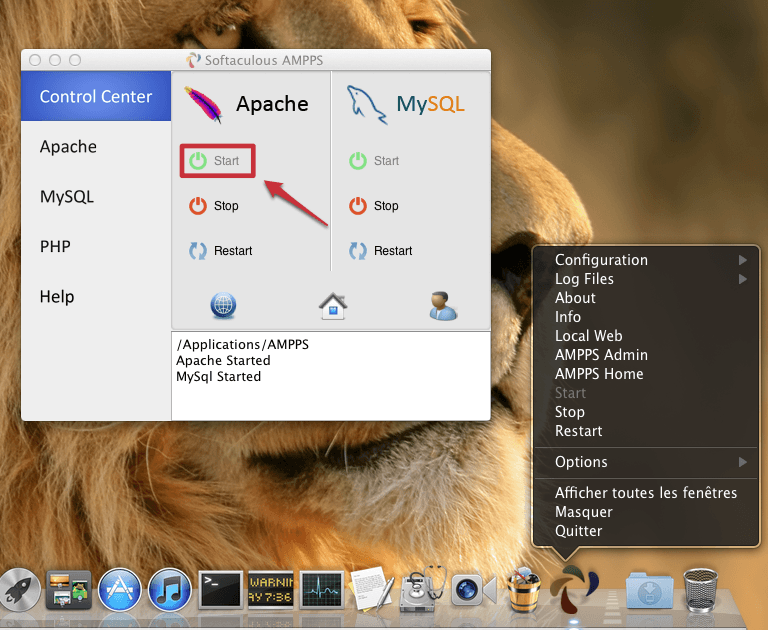Click the AMPPS icon in the Dock

tap(573, 589)
